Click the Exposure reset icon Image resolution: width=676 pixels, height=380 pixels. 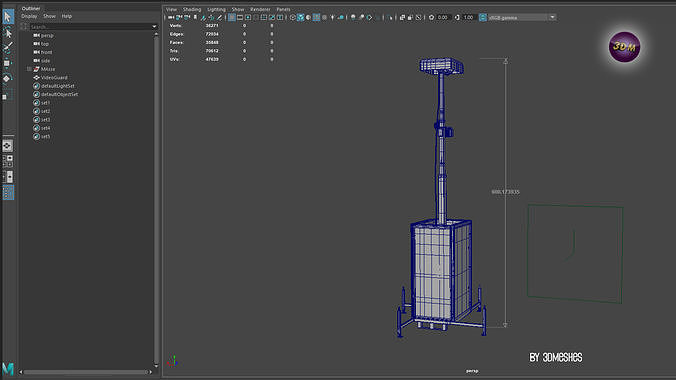point(431,17)
